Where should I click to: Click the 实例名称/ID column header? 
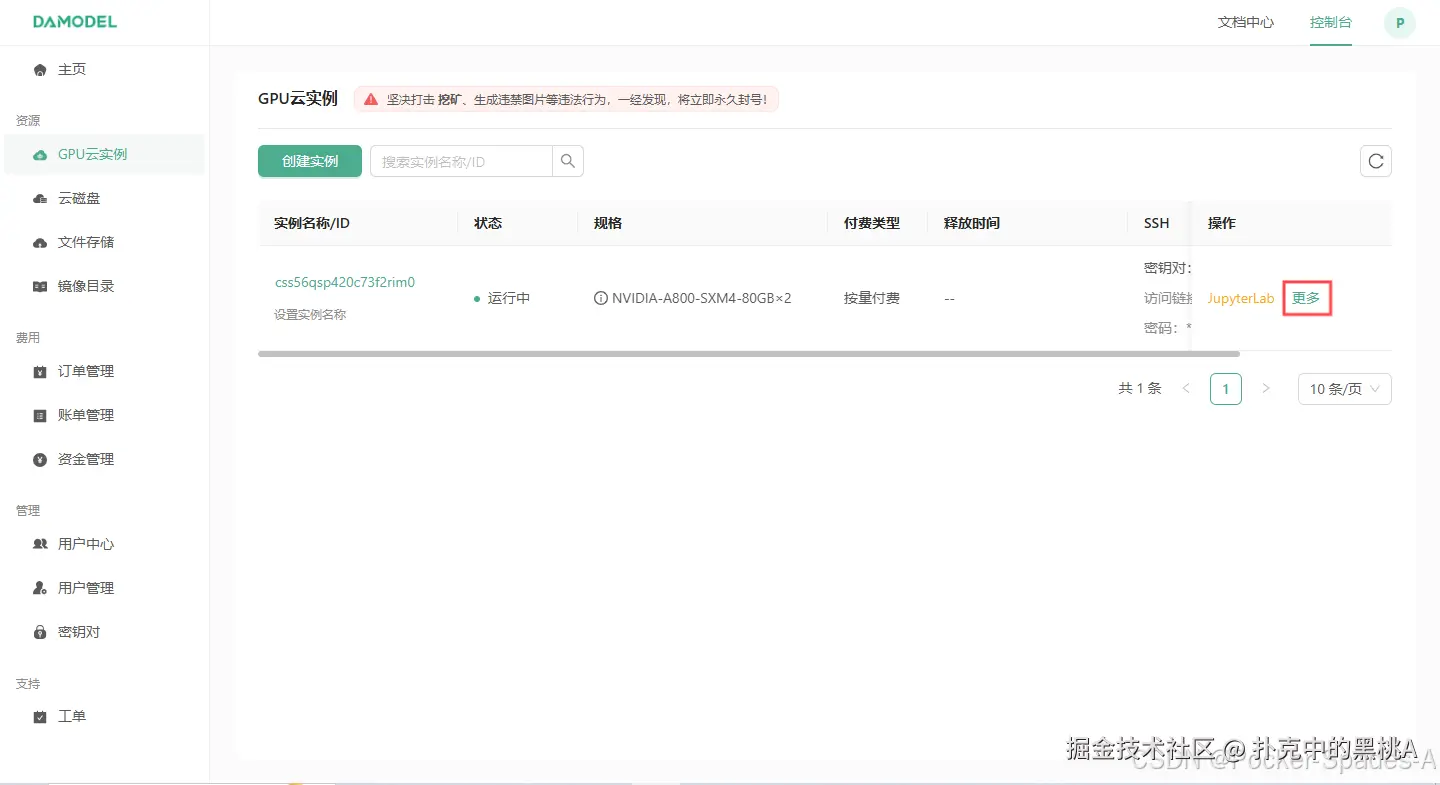[312, 223]
